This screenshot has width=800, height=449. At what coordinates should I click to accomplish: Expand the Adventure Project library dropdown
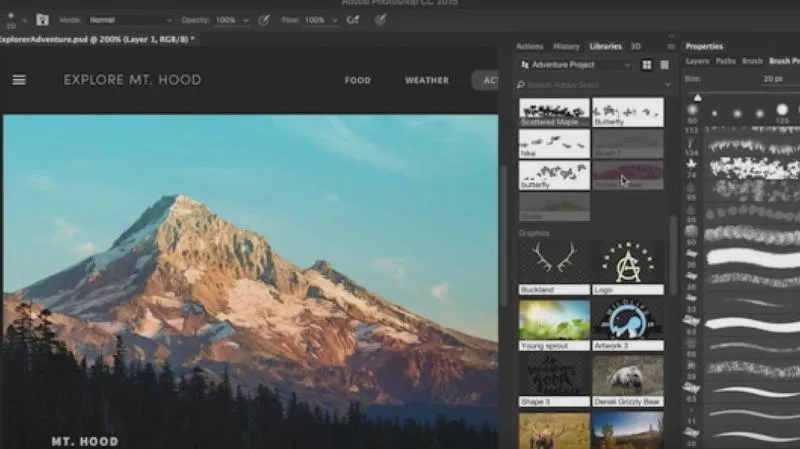[575, 65]
